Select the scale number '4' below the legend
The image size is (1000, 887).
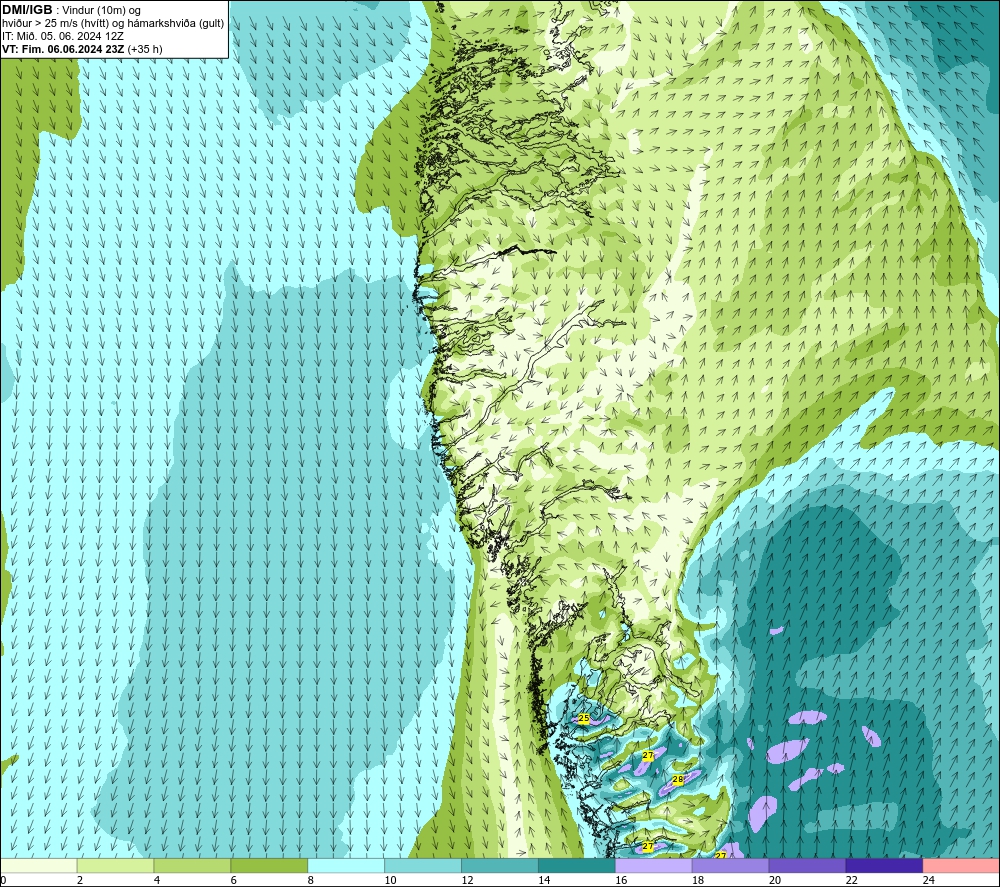(157, 880)
